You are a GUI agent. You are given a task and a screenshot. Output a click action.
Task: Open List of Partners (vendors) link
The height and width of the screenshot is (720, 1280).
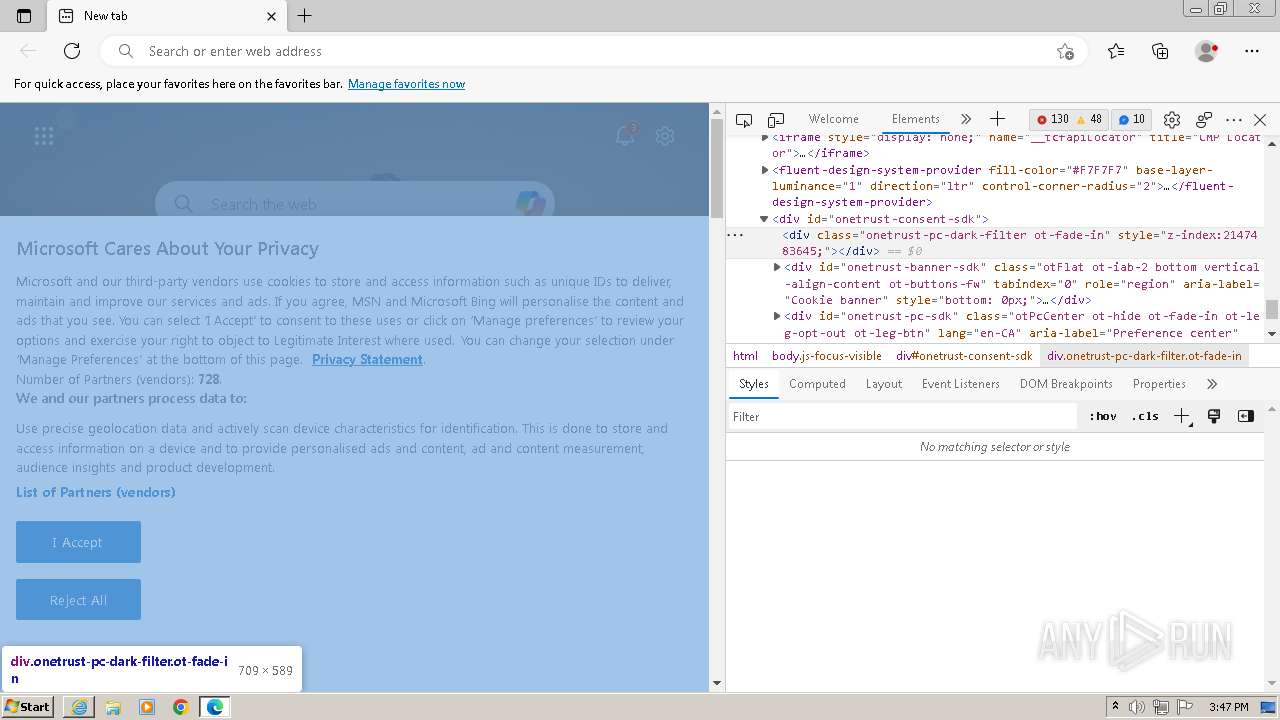click(x=96, y=492)
